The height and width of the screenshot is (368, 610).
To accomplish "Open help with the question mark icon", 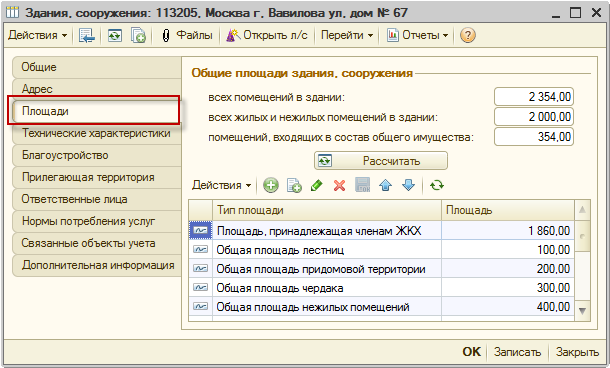I will 468,35.
